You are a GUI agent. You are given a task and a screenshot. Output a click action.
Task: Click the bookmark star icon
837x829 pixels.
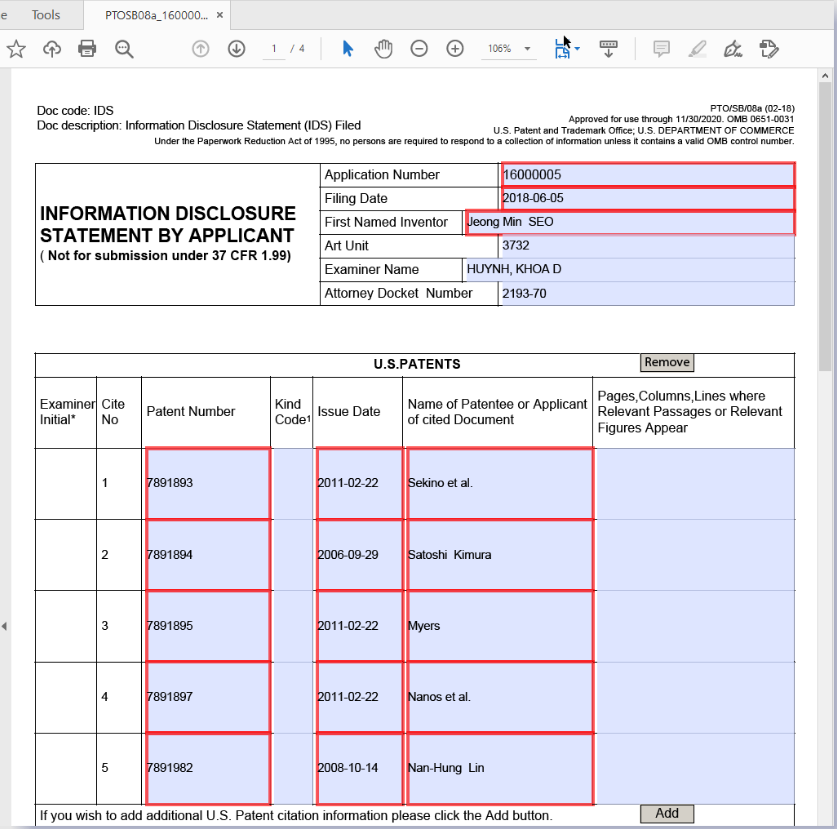tap(16, 49)
